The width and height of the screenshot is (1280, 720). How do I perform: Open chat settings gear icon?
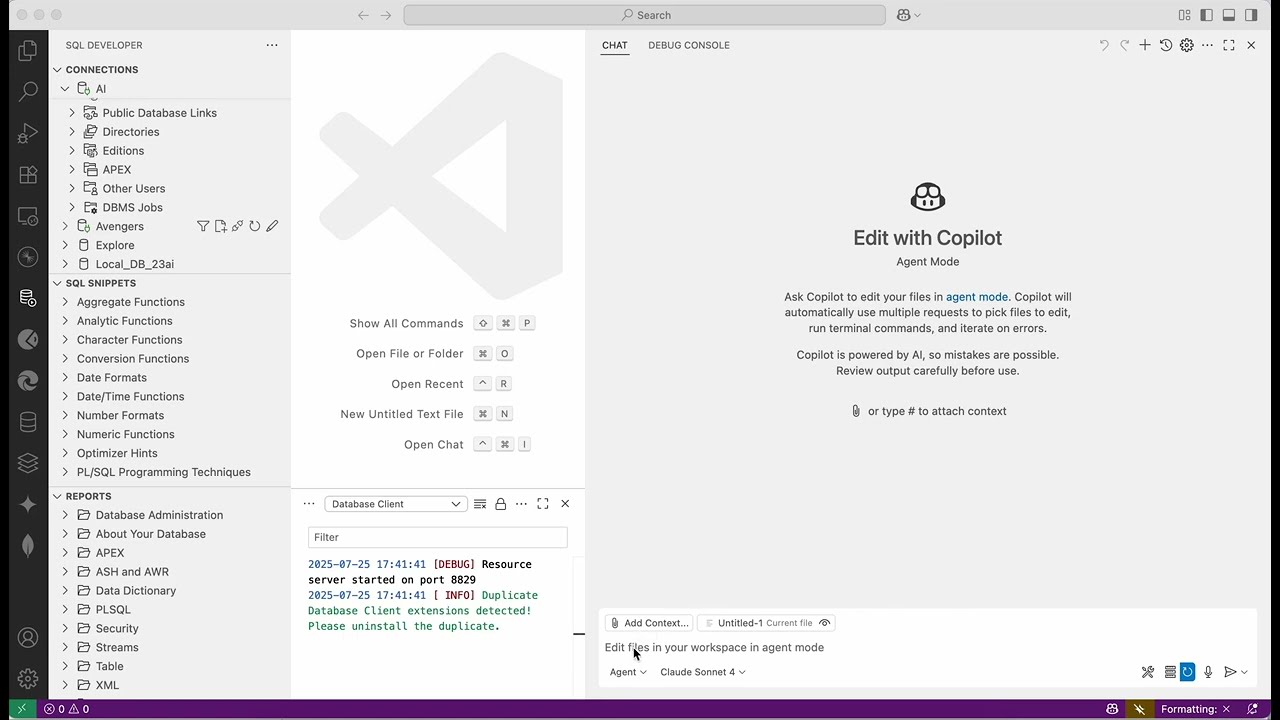pyautogui.click(x=1187, y=45)
